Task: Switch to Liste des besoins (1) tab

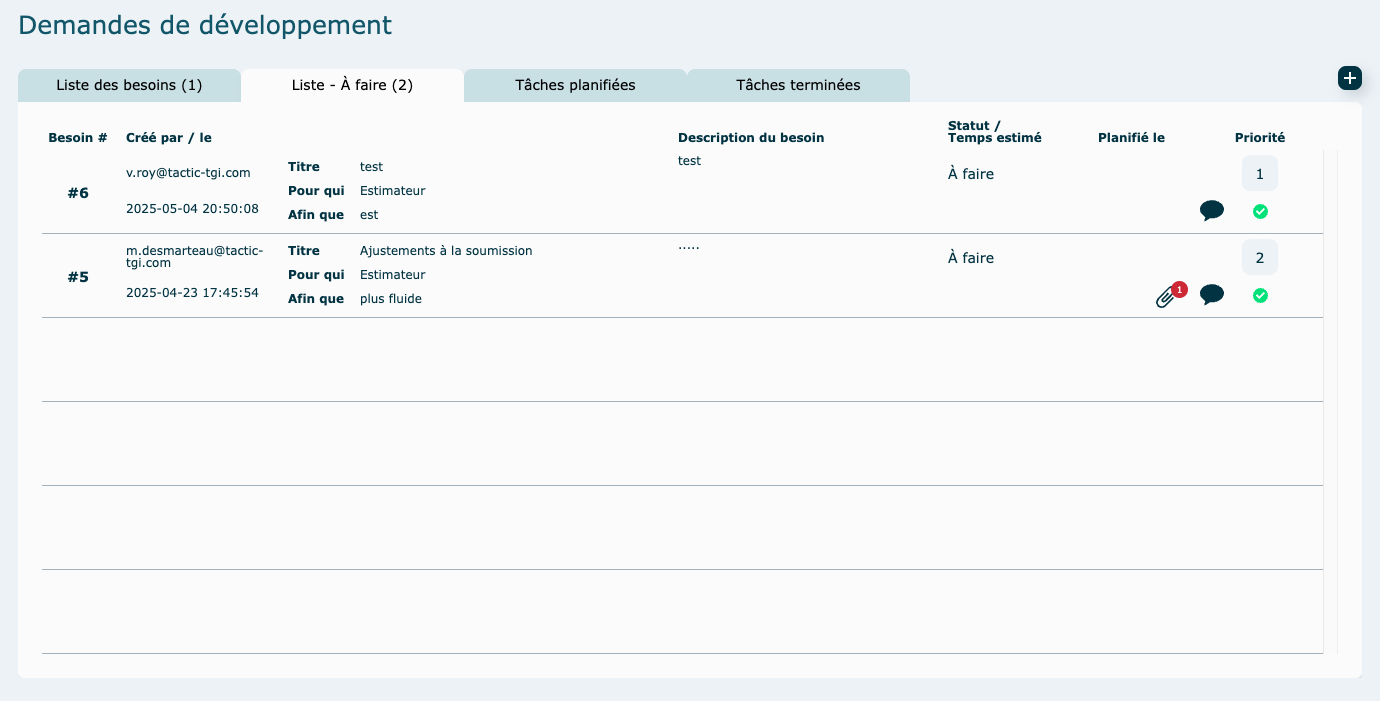Action: (x=129, y=85)
